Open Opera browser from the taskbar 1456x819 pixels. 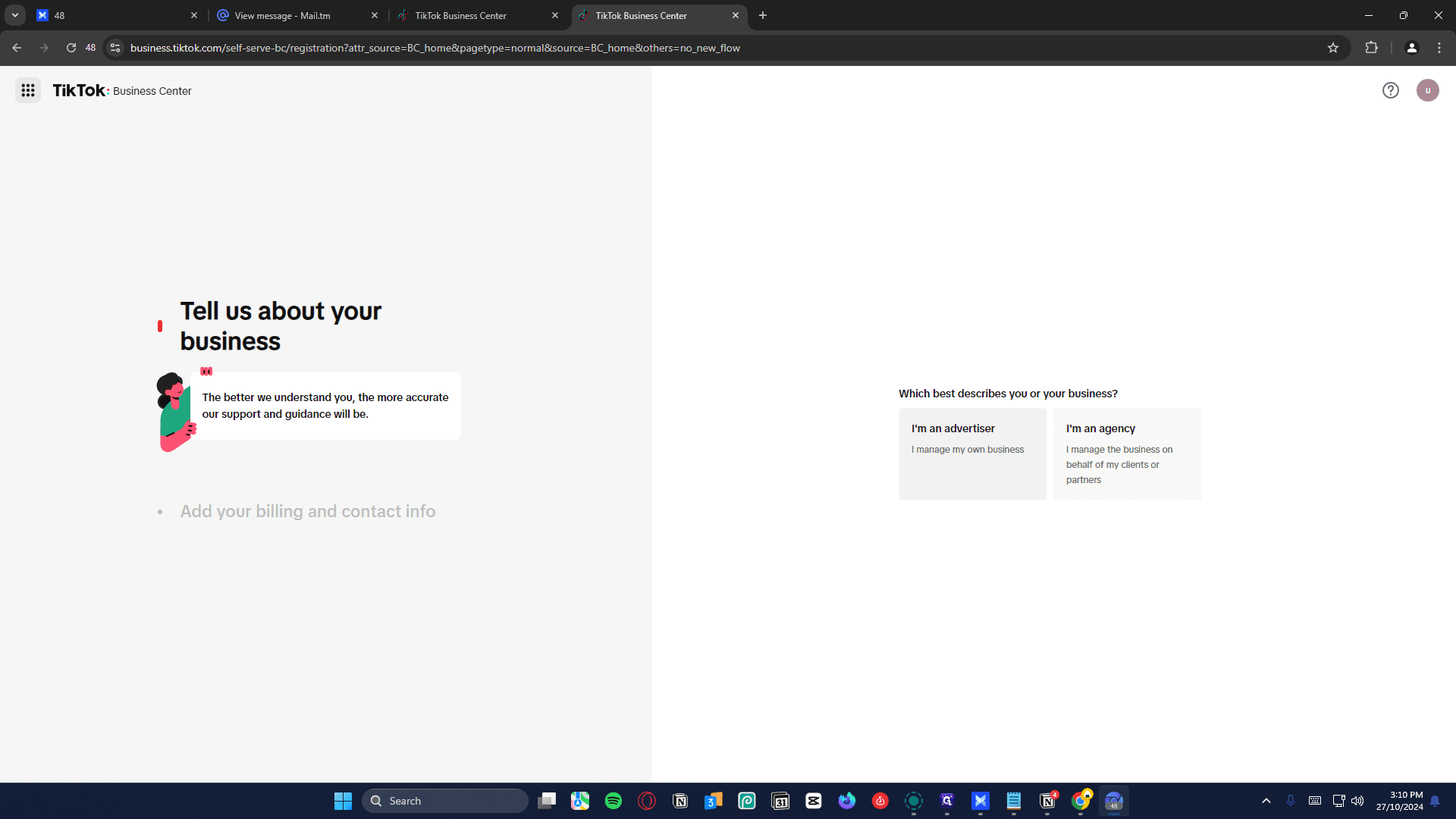[x=647, y=801]
